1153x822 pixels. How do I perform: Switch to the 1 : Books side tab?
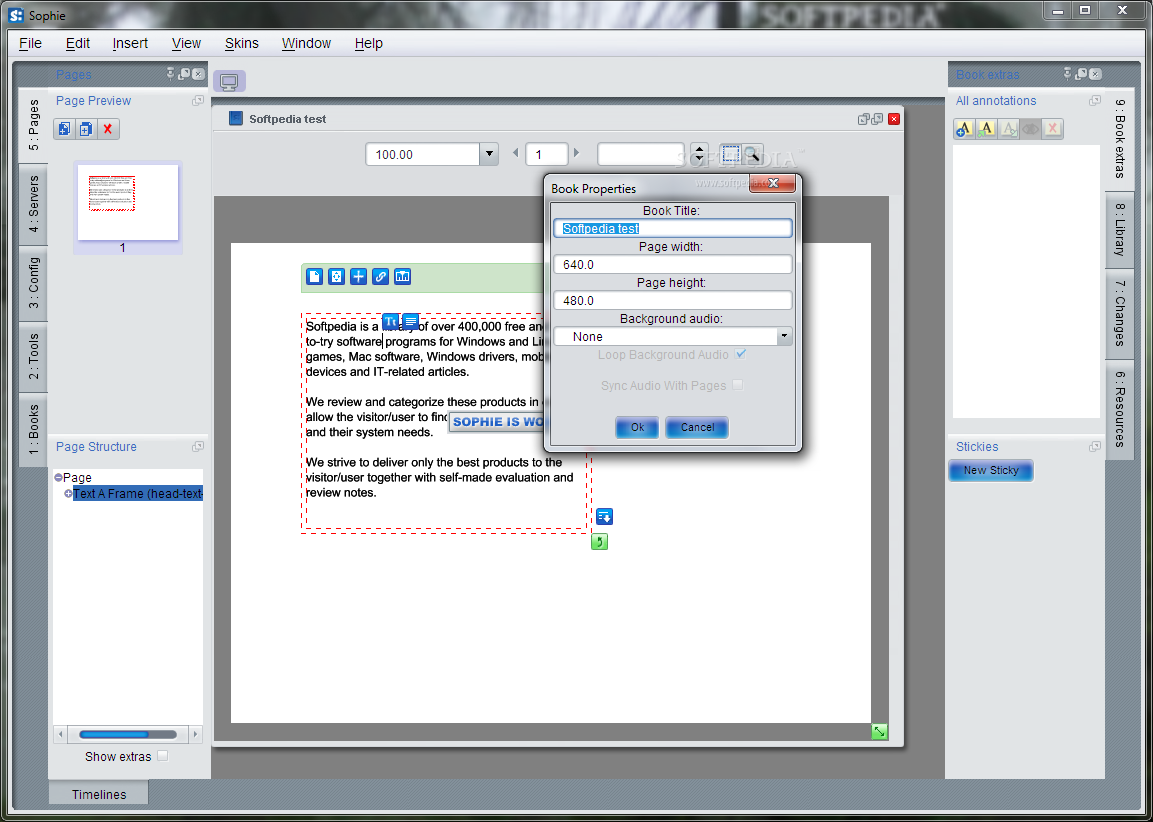coord(34,429)
